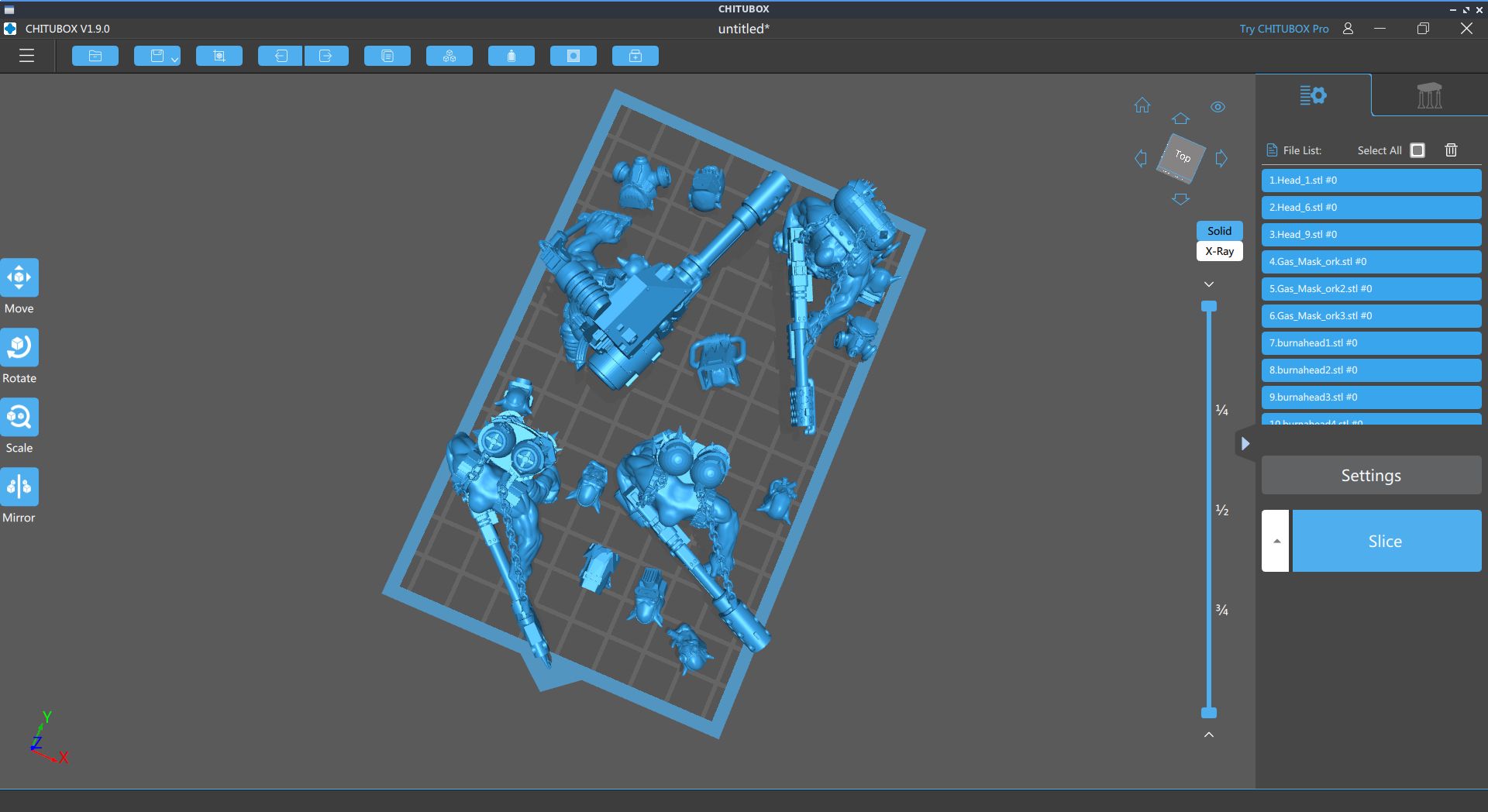Screen dimensions: 1488x812
Task: Click the Hollow bottle toolbar icon
Action: click(x=511, y=56)
